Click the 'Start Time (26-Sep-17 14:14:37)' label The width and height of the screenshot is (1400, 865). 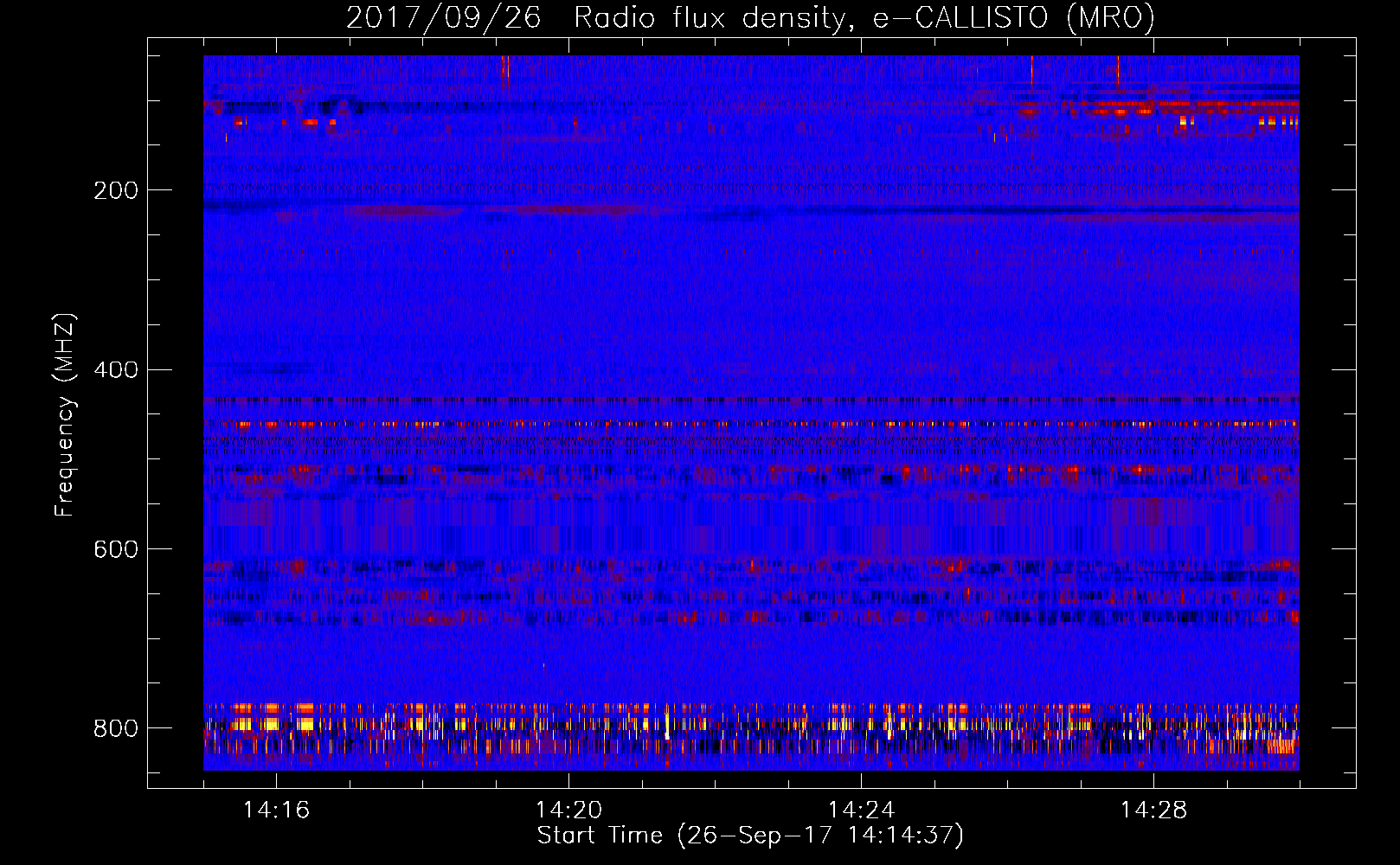(x=750, y=836)
